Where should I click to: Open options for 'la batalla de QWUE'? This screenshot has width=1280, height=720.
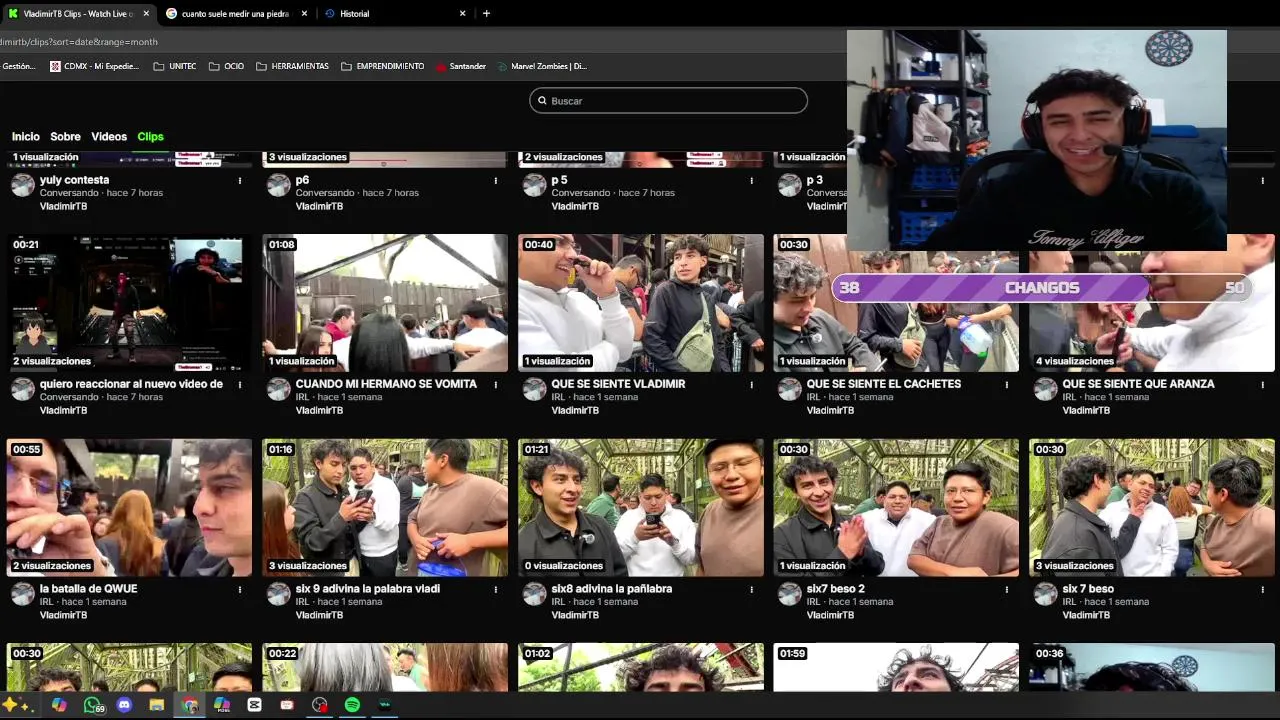[x=240, y=590]
